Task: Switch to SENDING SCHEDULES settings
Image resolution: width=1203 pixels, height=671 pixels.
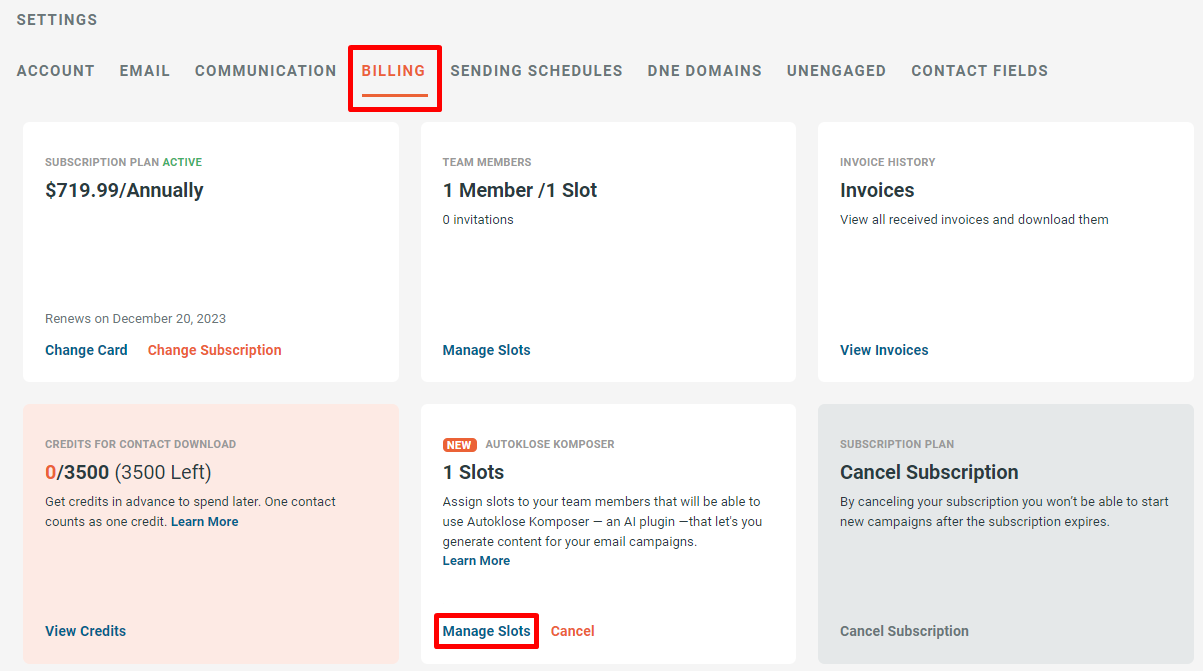Action: [x=536, y=70]
